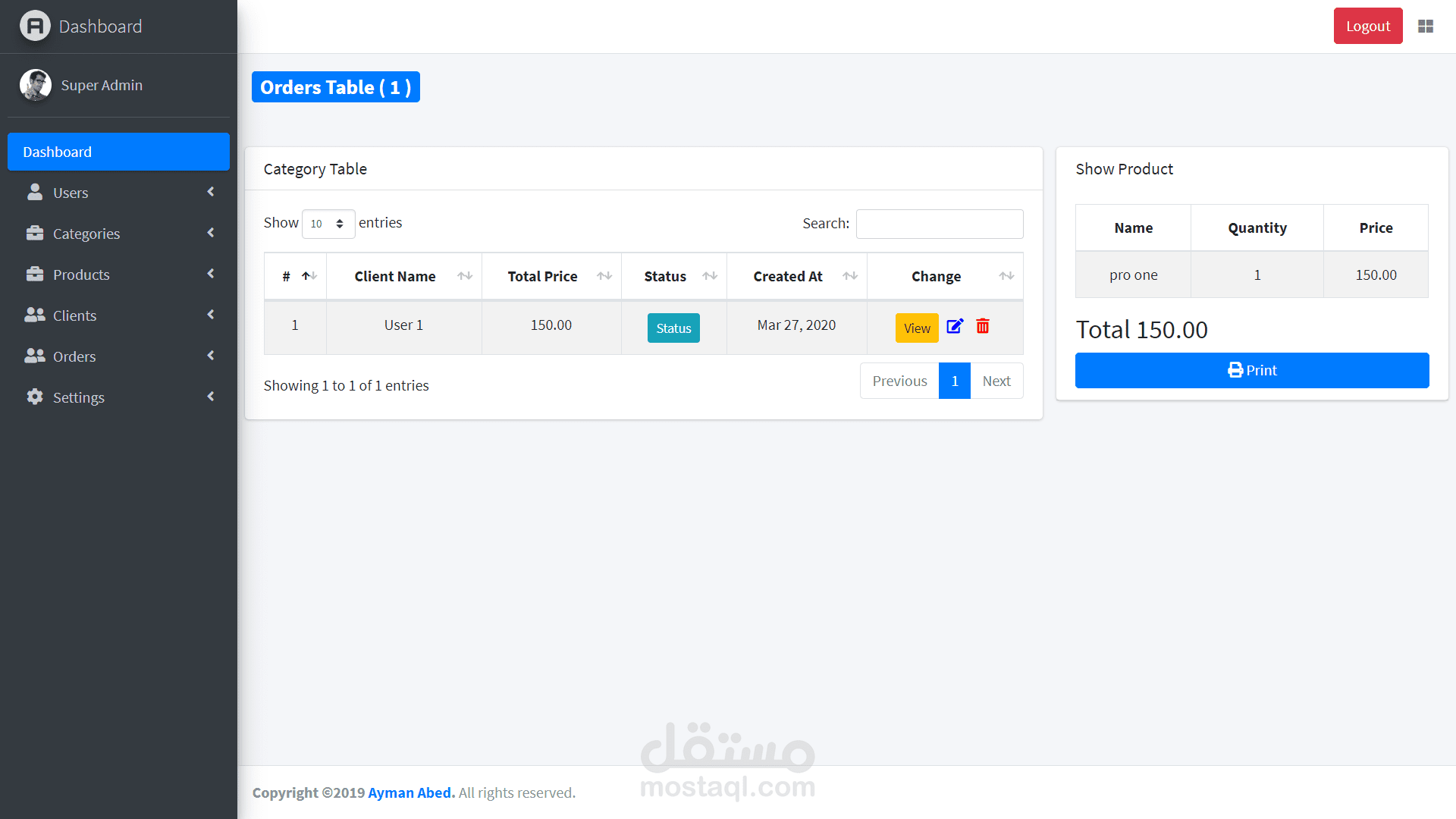
Task: Click the edit pencil icon for order 1
Action: 955,326
